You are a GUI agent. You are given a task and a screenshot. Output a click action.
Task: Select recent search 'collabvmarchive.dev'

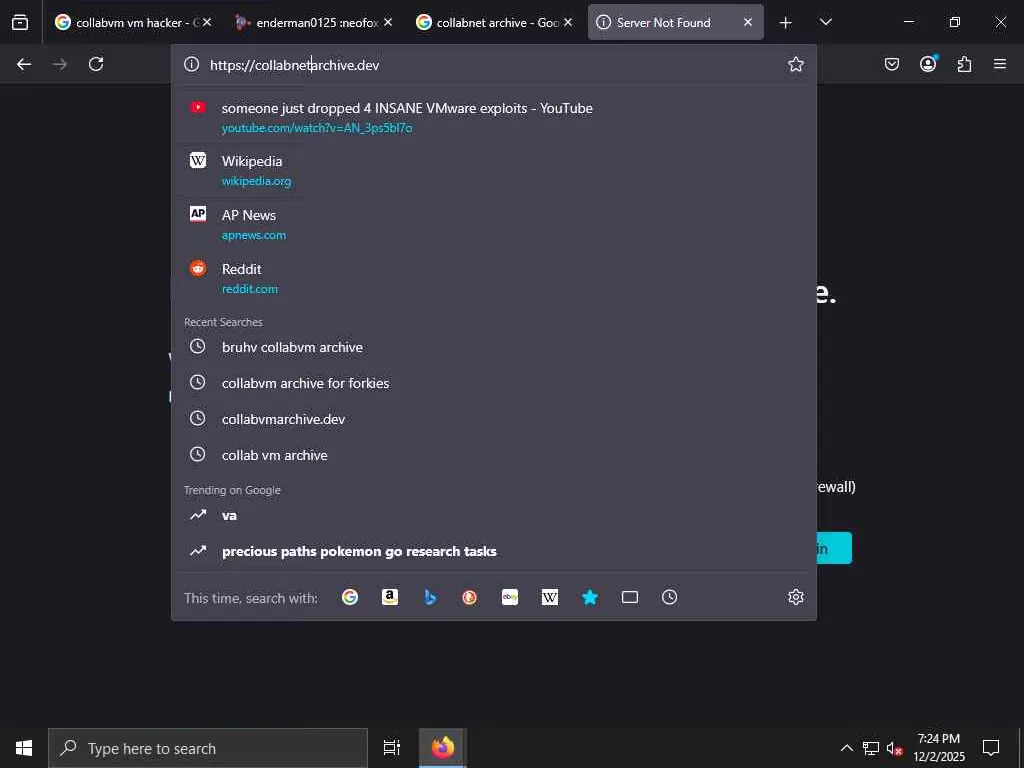pos(494,419)
